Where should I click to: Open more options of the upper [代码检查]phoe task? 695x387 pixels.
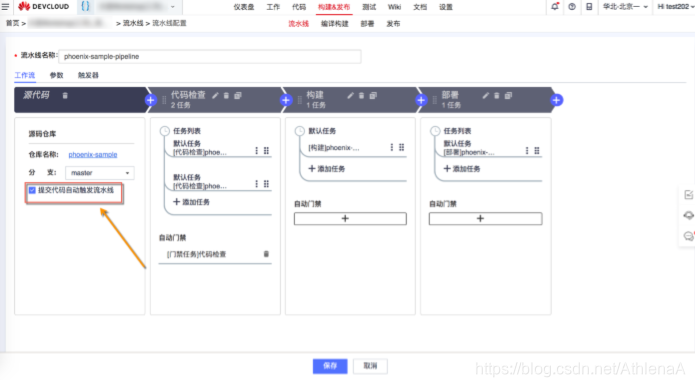[256, 151]
